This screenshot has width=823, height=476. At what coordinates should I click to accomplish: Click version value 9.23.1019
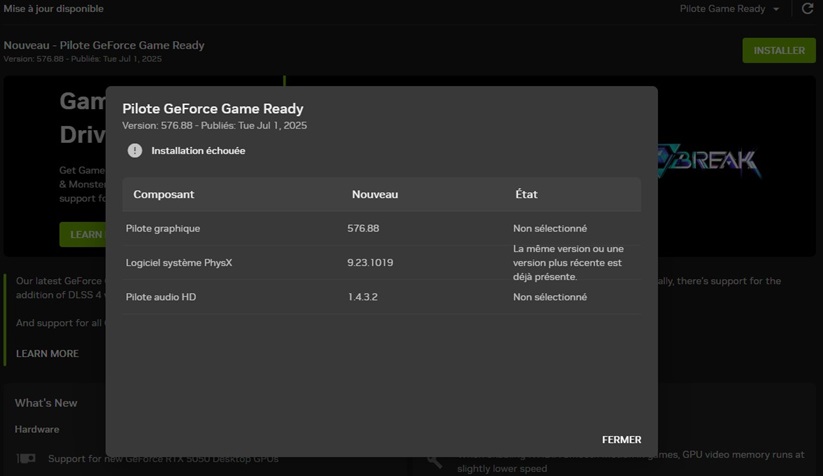[x=370, y=262]
